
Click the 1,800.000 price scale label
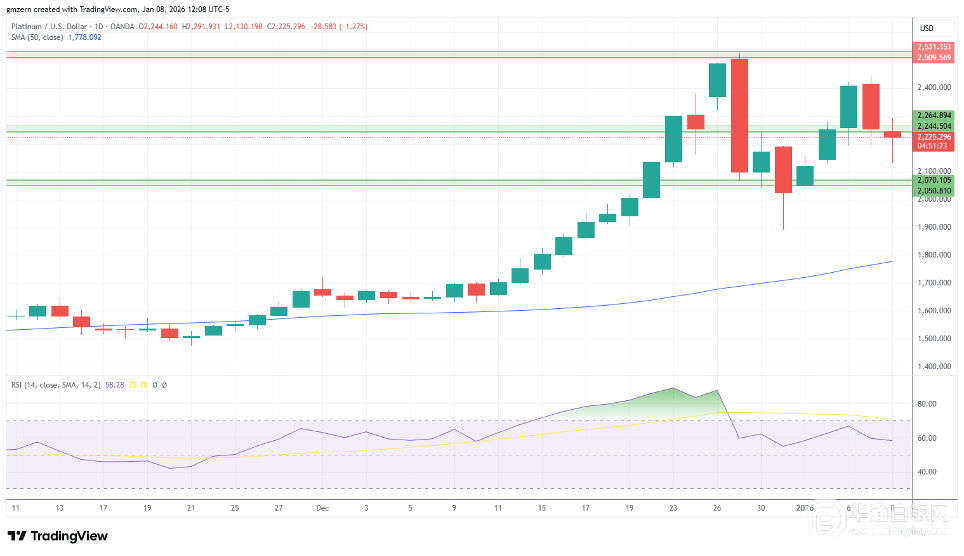[x=932, y=255]
